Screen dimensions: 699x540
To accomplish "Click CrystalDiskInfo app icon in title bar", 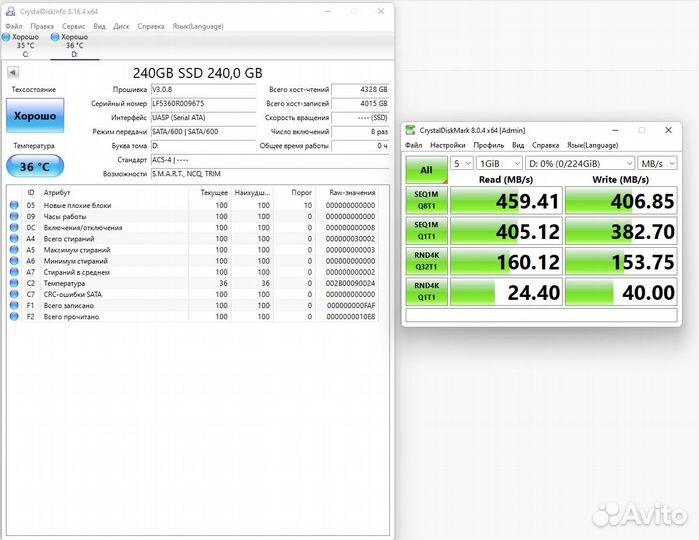I will [x=10, y=12].
